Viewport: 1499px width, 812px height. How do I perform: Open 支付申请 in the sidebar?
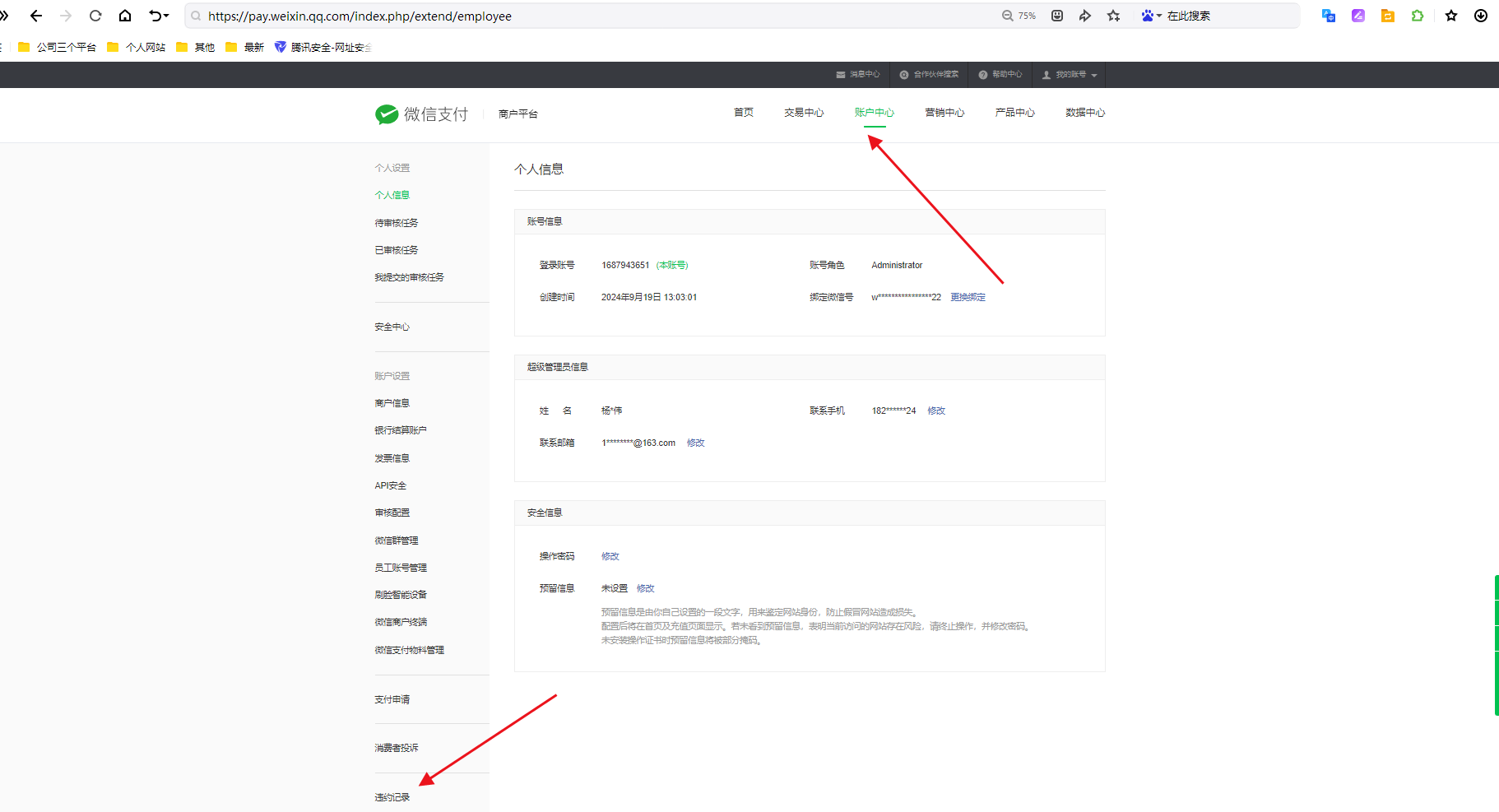tap(392, 699)
